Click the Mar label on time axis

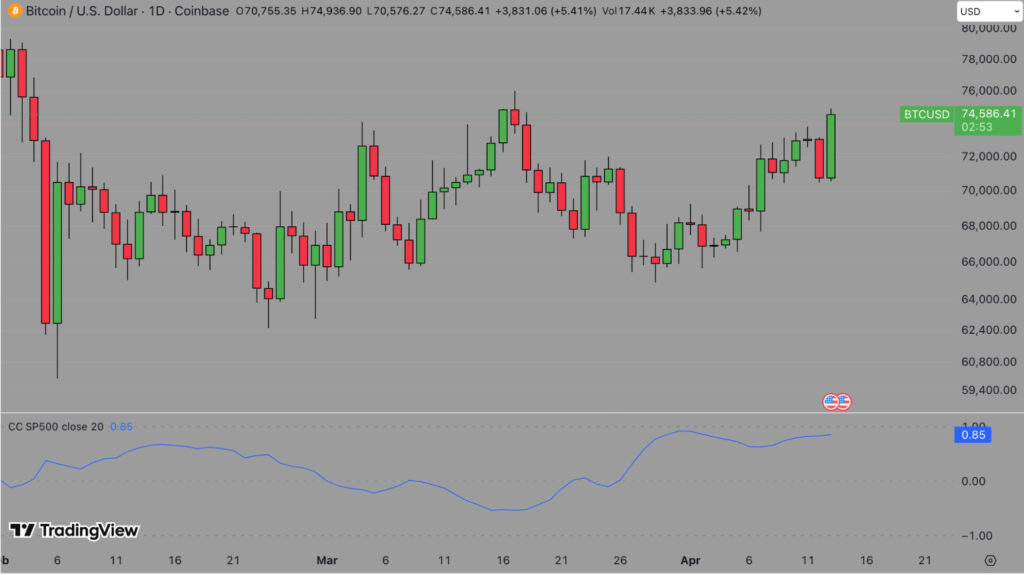(326, 560)
